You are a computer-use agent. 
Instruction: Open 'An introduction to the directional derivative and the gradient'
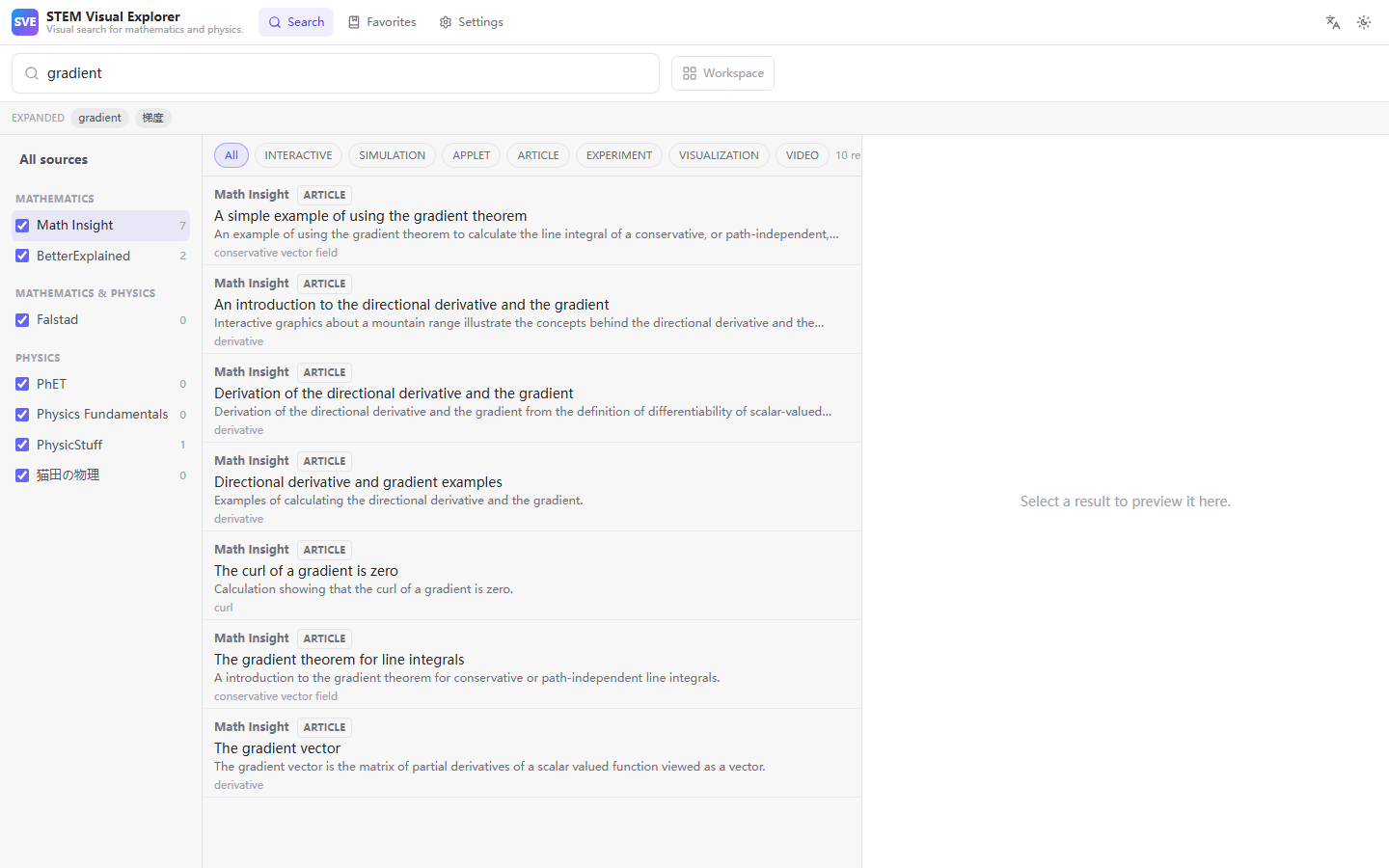[531, 310]
